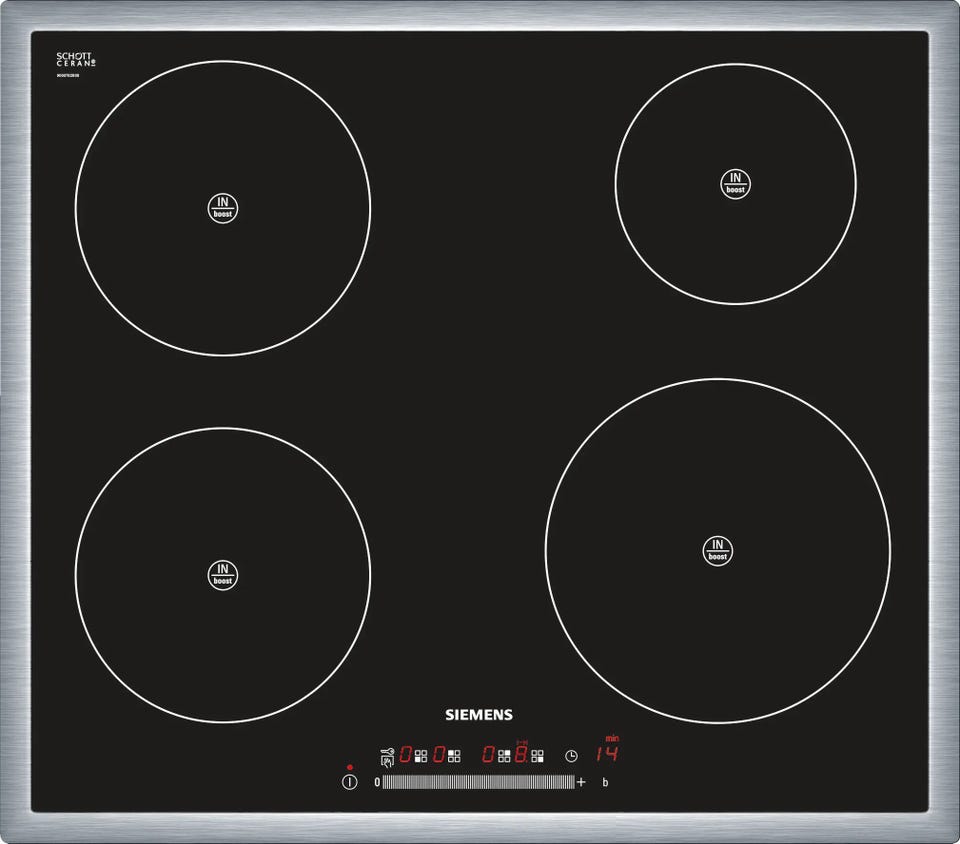Image resolution: width=960 pixels, height=844 pixels.
Task: Tap the red 'min' label above the timer
Action: coord(612,739)
